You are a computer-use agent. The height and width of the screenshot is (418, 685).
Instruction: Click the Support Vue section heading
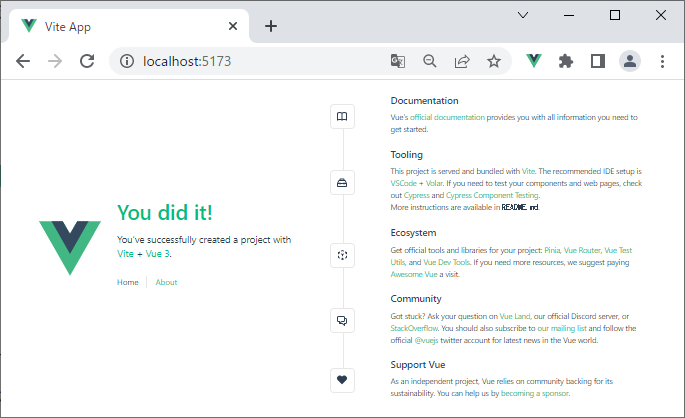pos(418,365)
